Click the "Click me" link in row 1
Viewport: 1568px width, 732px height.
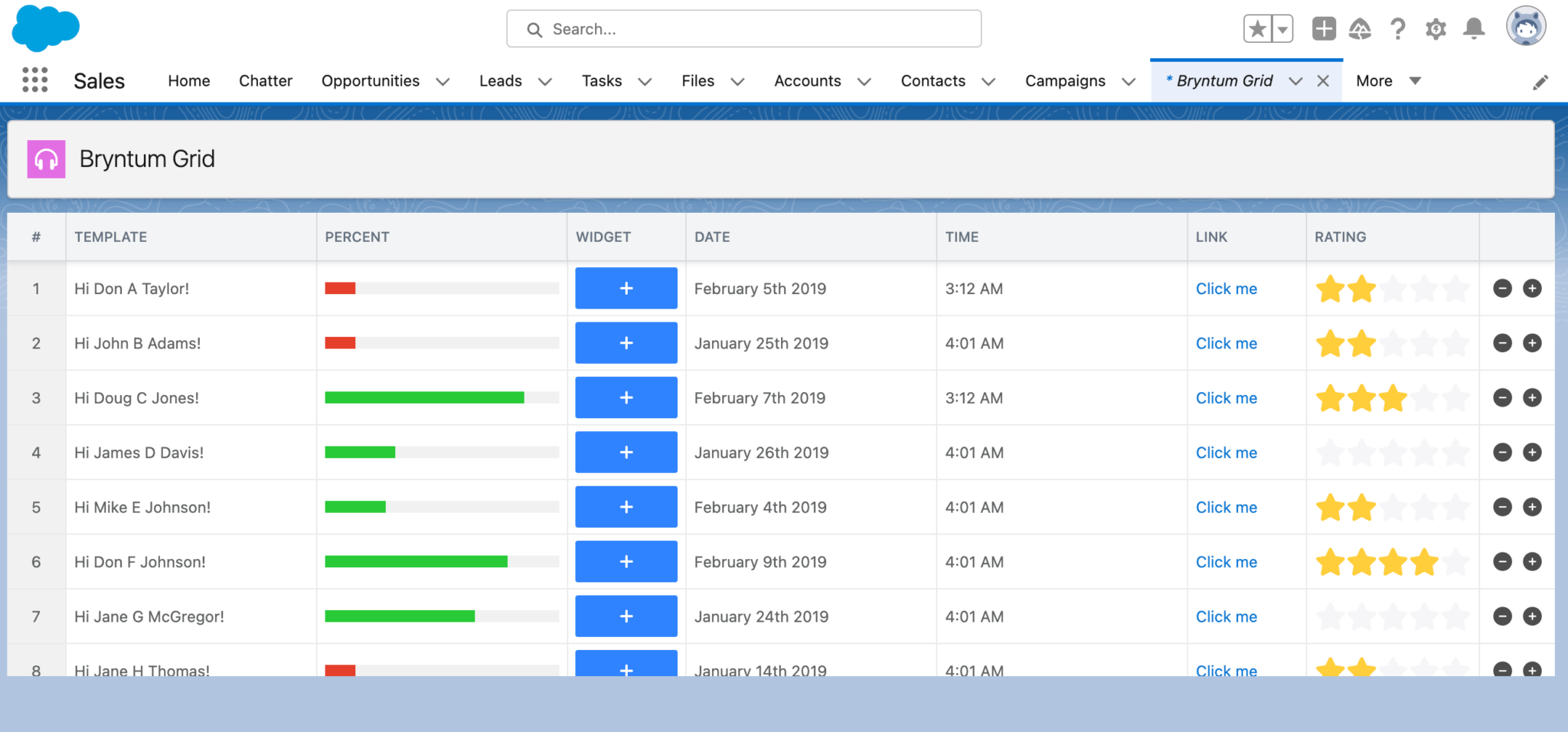(1227, 289)
